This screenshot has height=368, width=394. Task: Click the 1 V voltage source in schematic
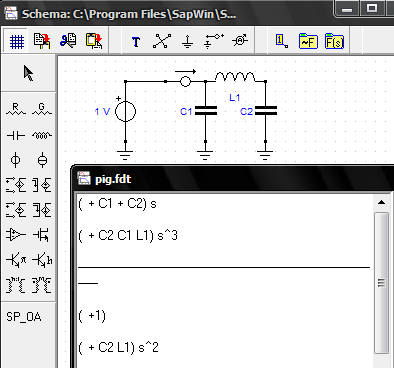pos(125,111)
